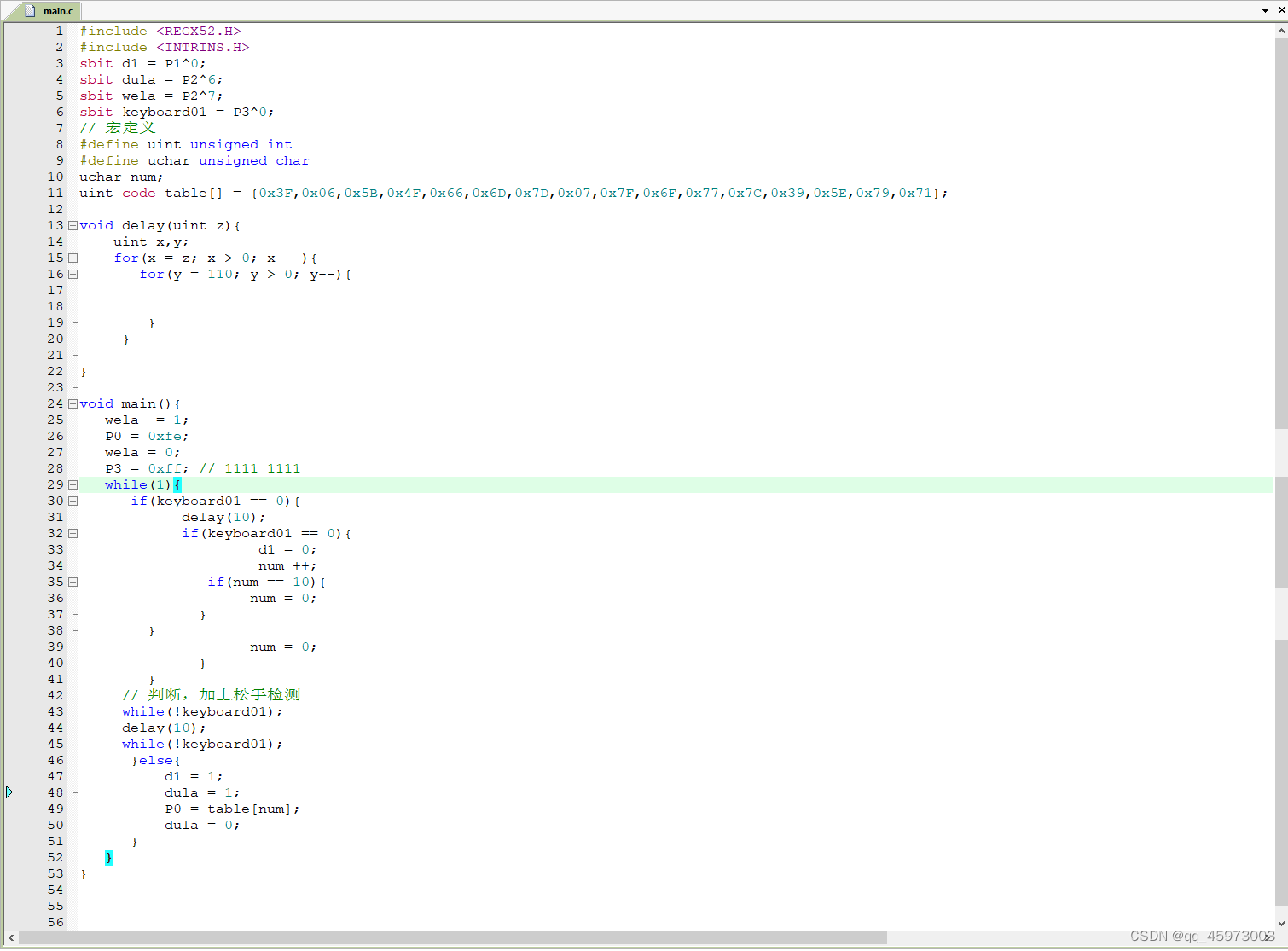
Task: Click the 'P3 = 0xff;' statement
Action: (x=147, y=469)
